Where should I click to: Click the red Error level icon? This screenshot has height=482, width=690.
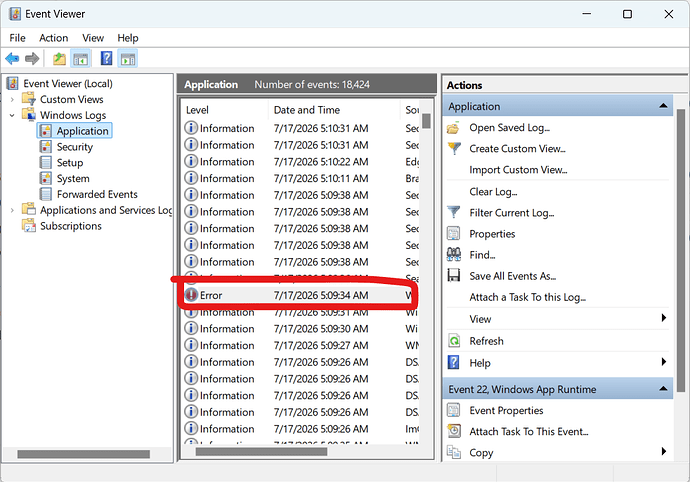(x=191, y=295)
